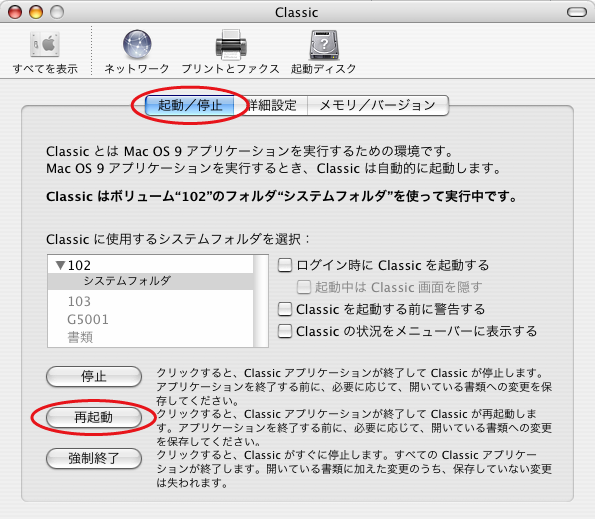
Task: Click the 再起動 button
Action: [94, 417]
